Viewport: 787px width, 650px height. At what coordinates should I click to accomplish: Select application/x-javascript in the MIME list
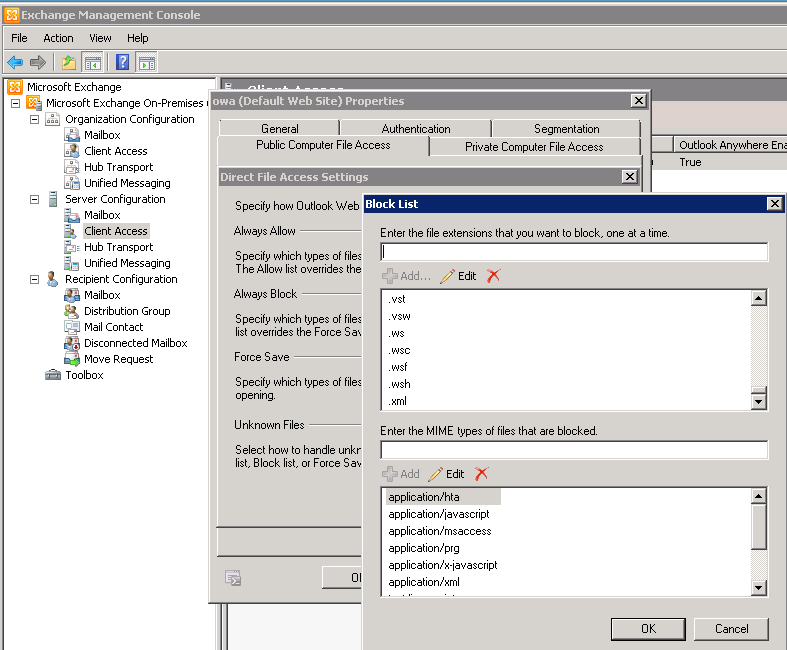coord(443,565)
